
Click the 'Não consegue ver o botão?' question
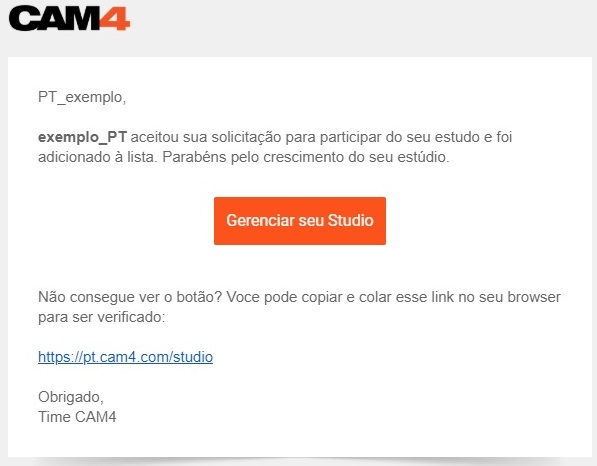[x=130, y=297]
